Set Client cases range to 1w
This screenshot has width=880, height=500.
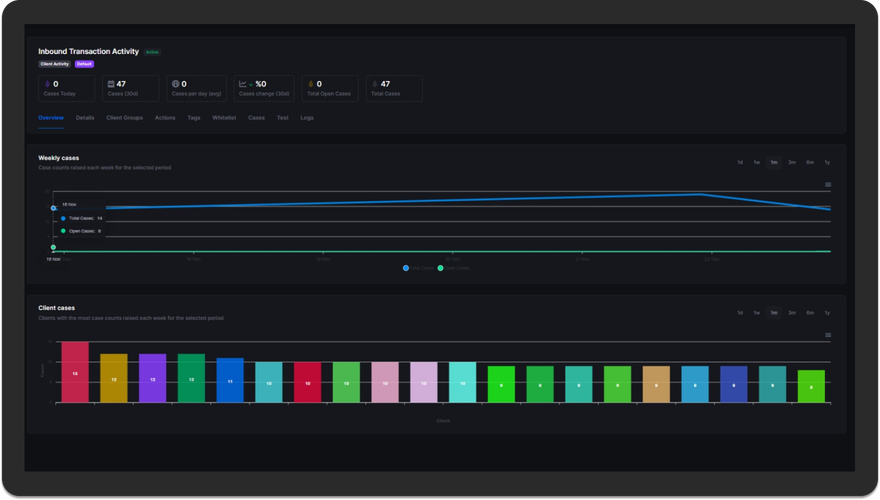pos(757,313)
